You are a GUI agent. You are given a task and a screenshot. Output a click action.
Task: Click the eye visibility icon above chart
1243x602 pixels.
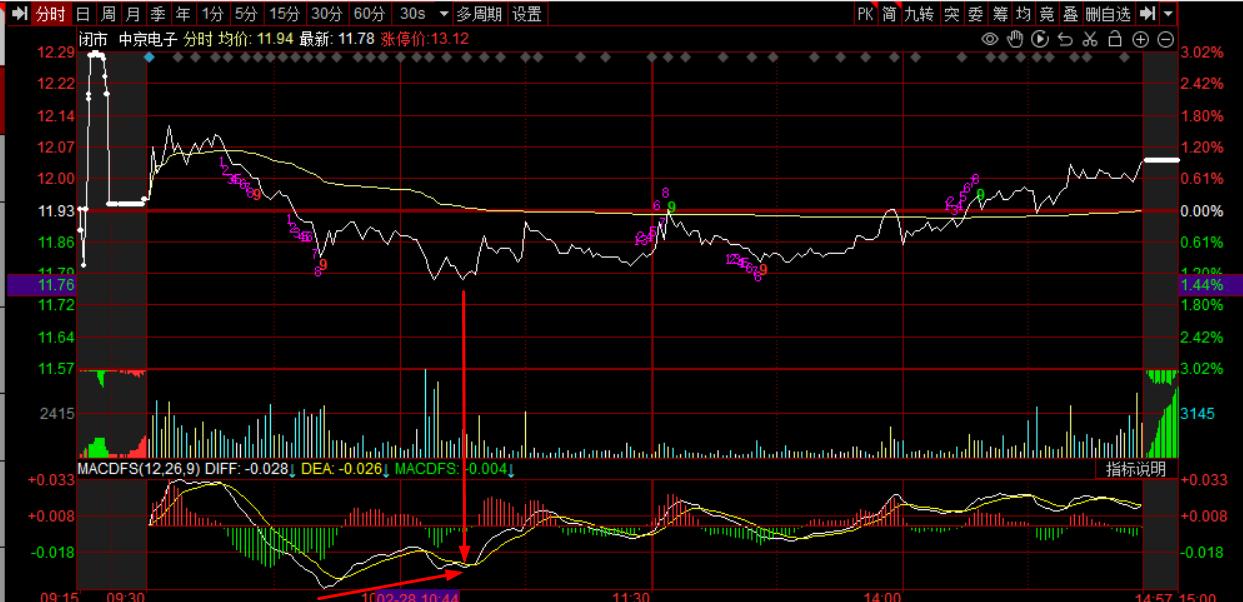(990, 39)
